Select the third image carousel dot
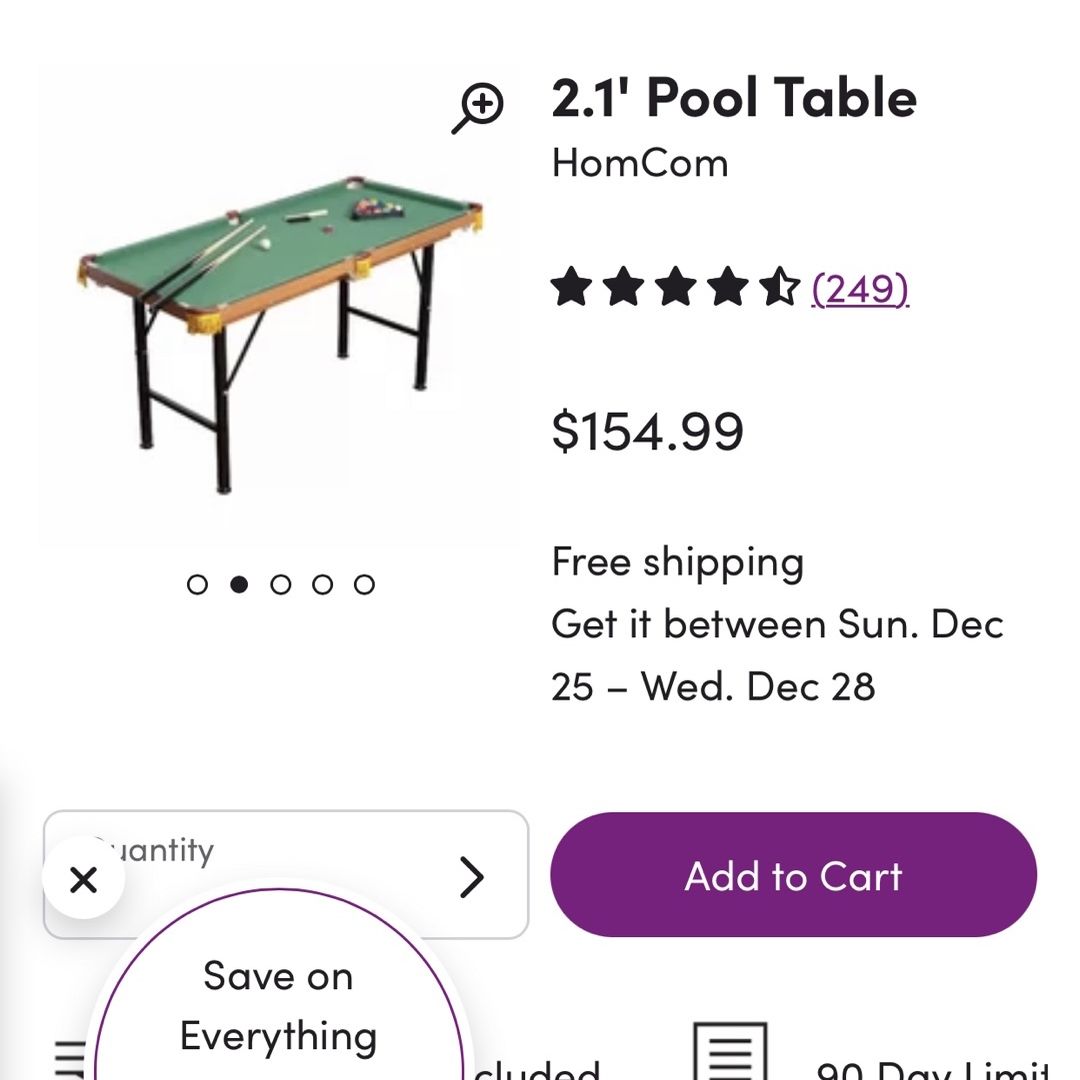 (280, 585)
